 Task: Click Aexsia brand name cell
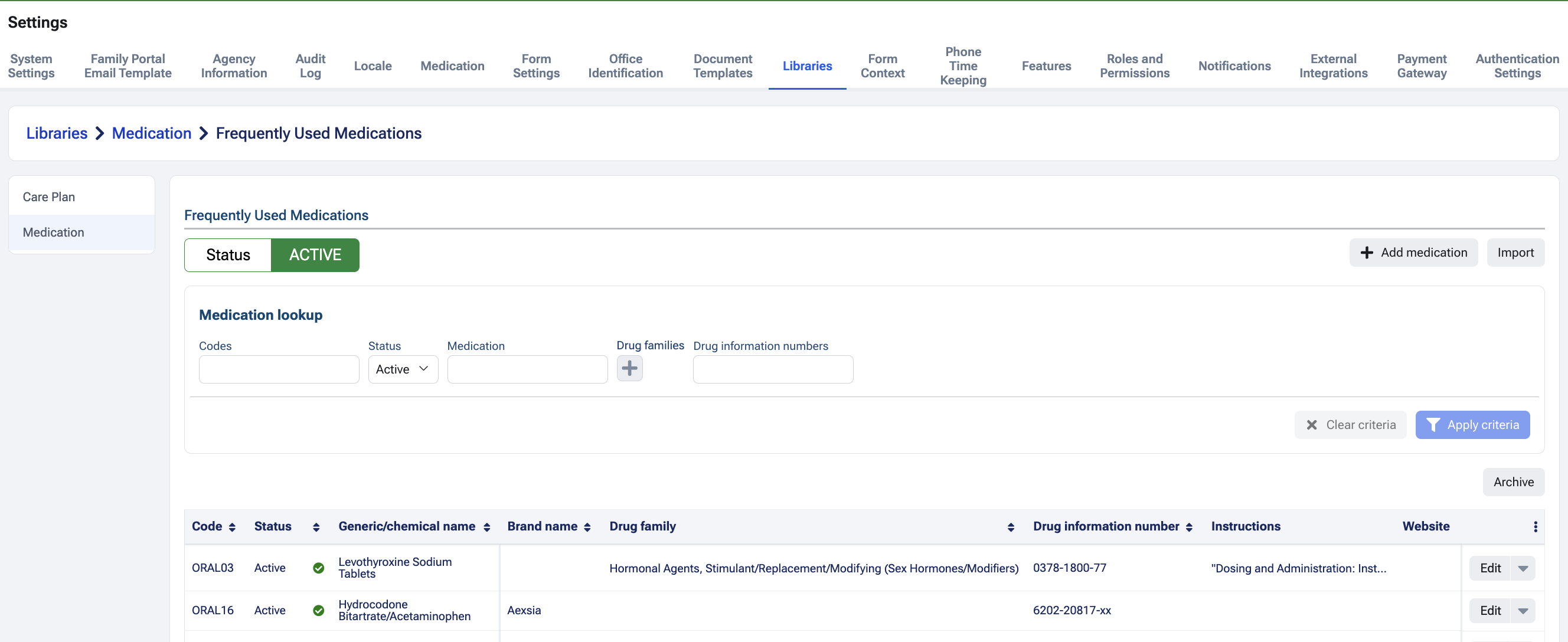coord(524,610)
